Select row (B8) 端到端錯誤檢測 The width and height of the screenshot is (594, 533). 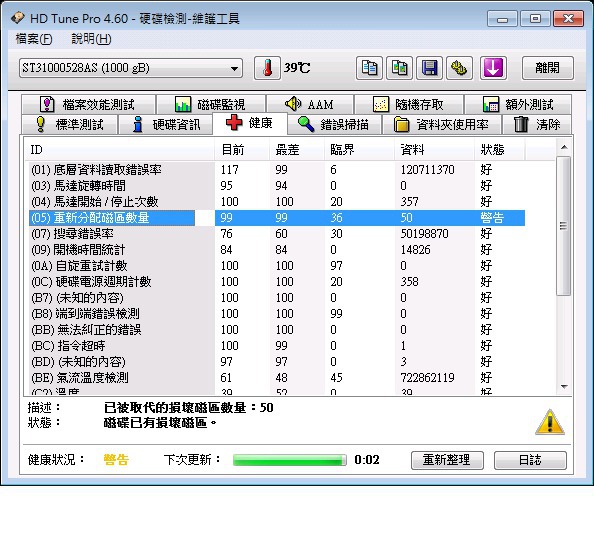[x=277, y=314]
